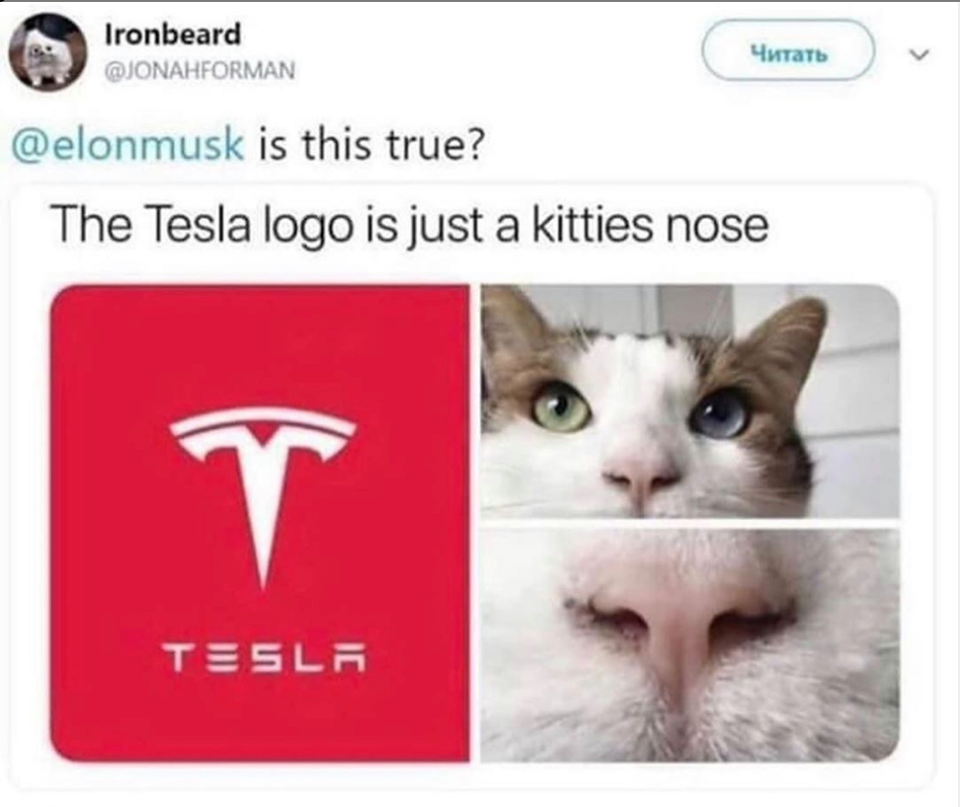960x807 pixels.
Task: Open the red Tesla logo image
Action: coord(260,523)
